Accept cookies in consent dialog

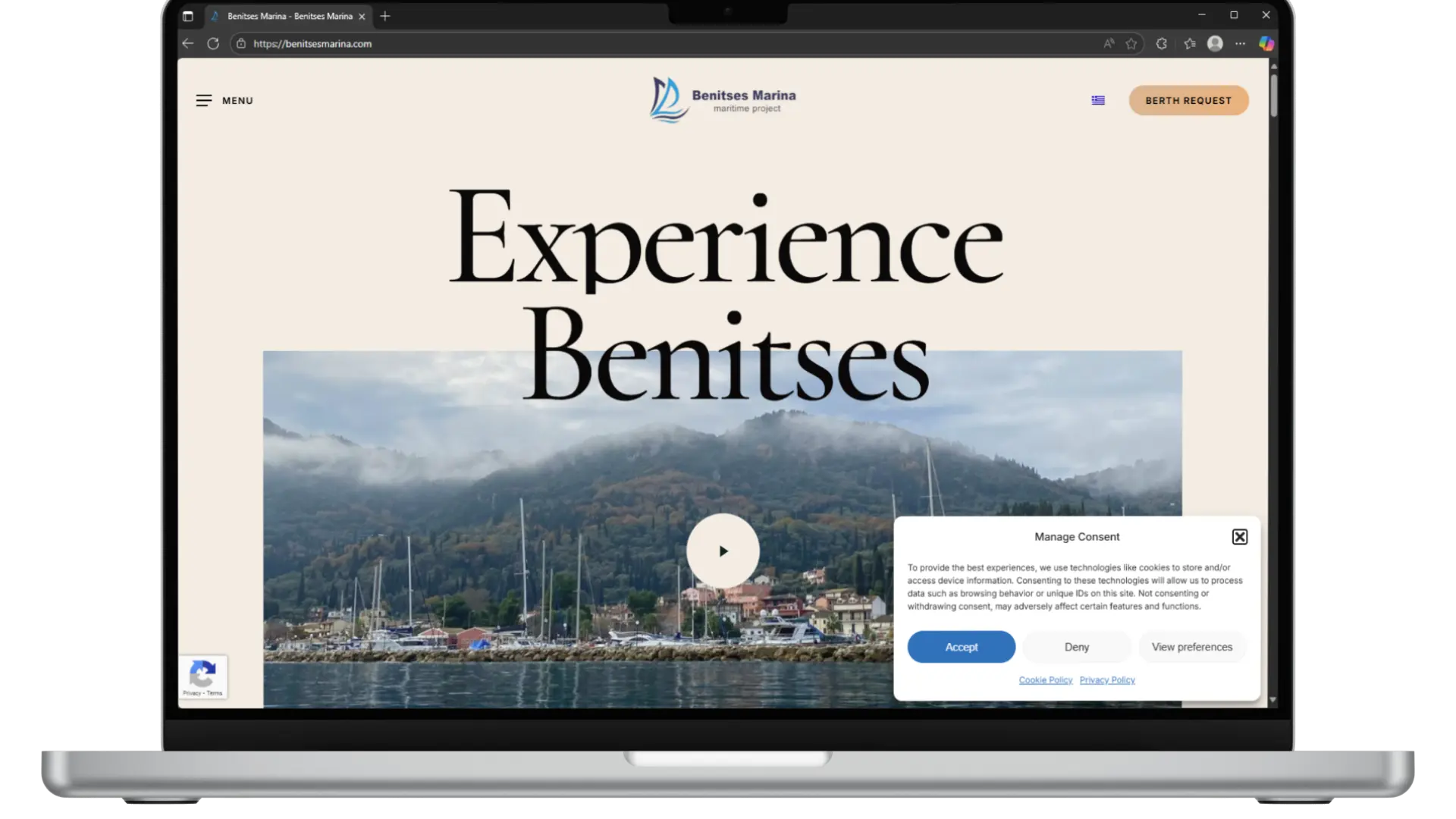point(961,647)
